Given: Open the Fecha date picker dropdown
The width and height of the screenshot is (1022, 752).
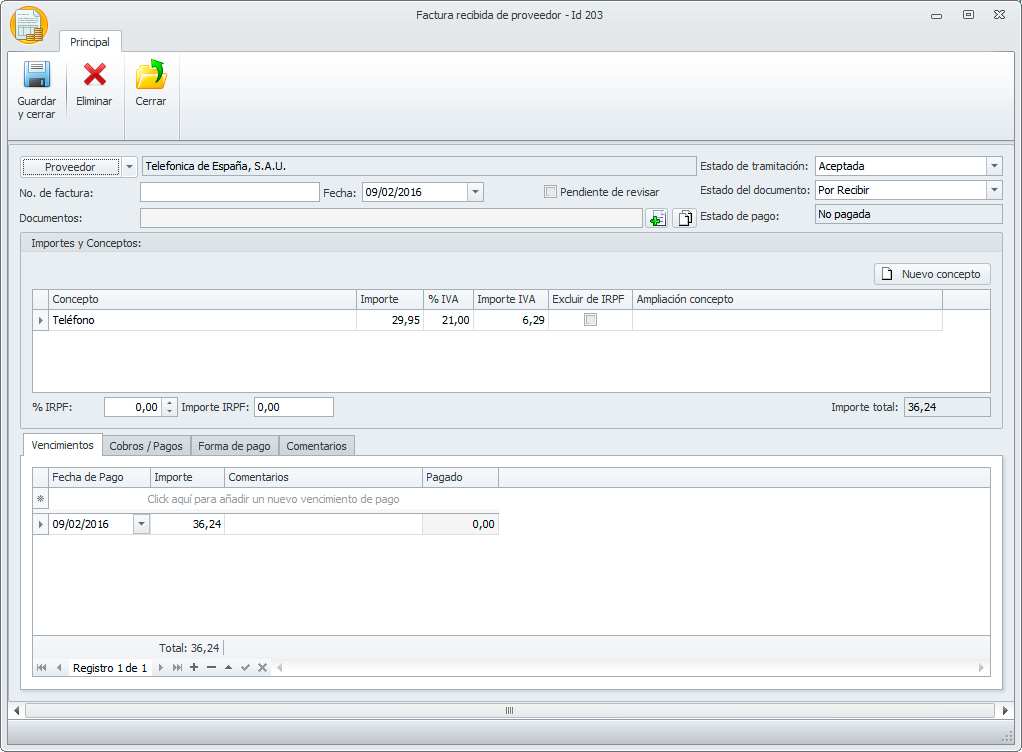Looking at the screenshot, I should (475, 192).
